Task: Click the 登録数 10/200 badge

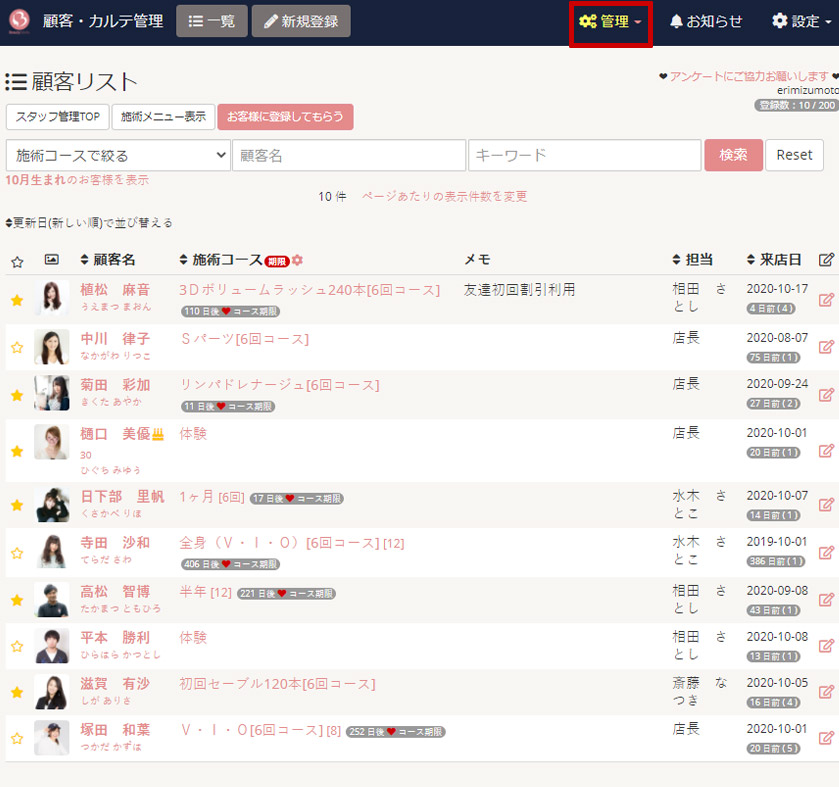Action: tap(797, 105)
